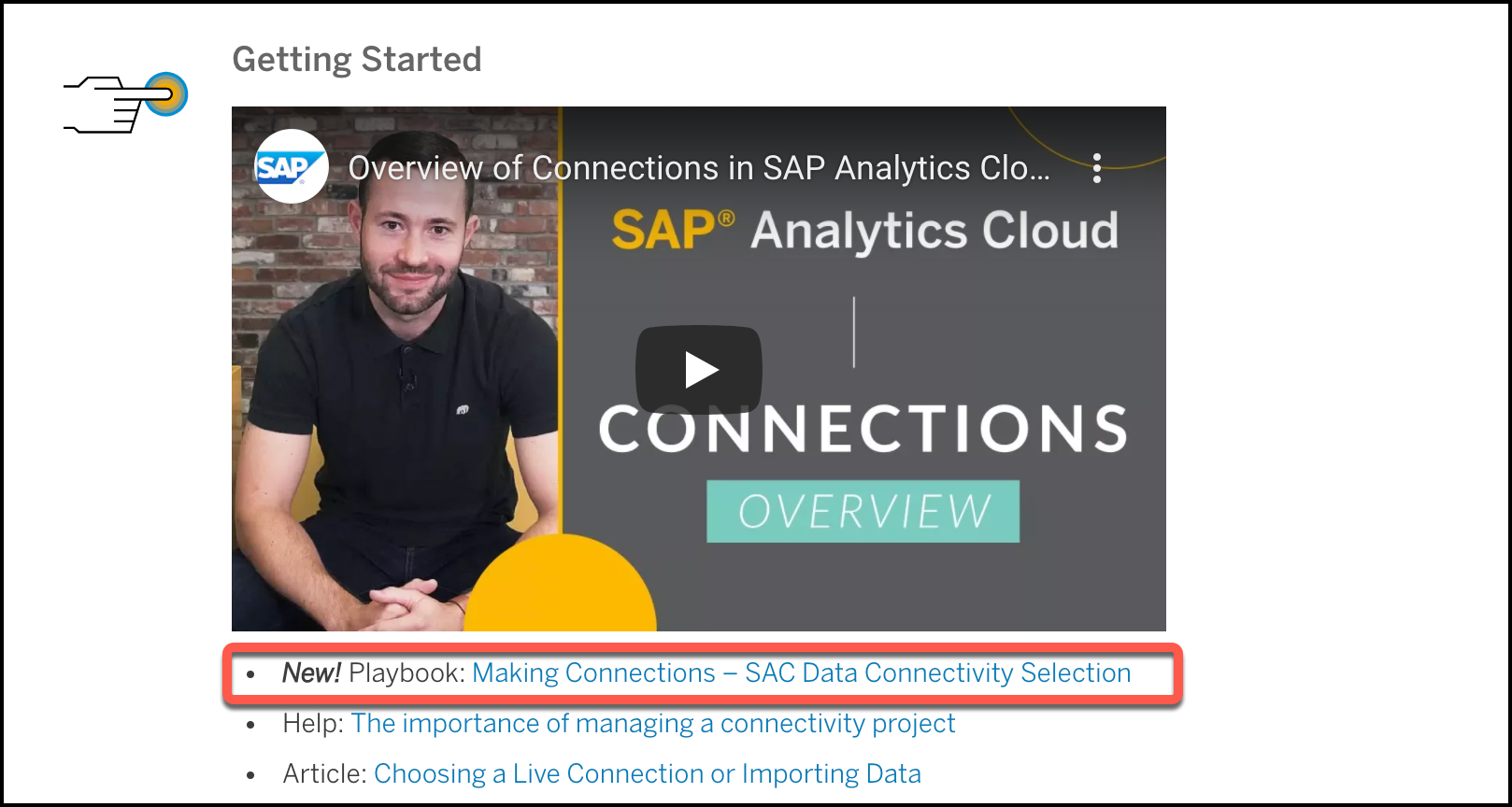Click the SAP Analytics Cloud branding text
The height and width of the screenshot is (807, 1512).
[x=863, y=230]
